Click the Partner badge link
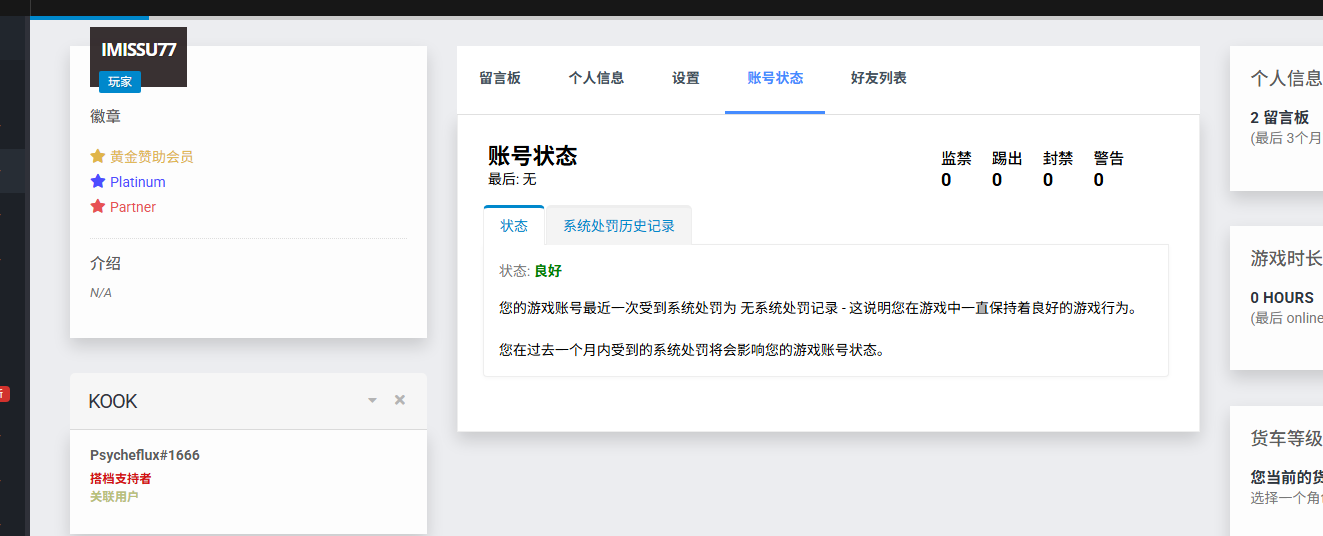 click(x=133, y=207)
